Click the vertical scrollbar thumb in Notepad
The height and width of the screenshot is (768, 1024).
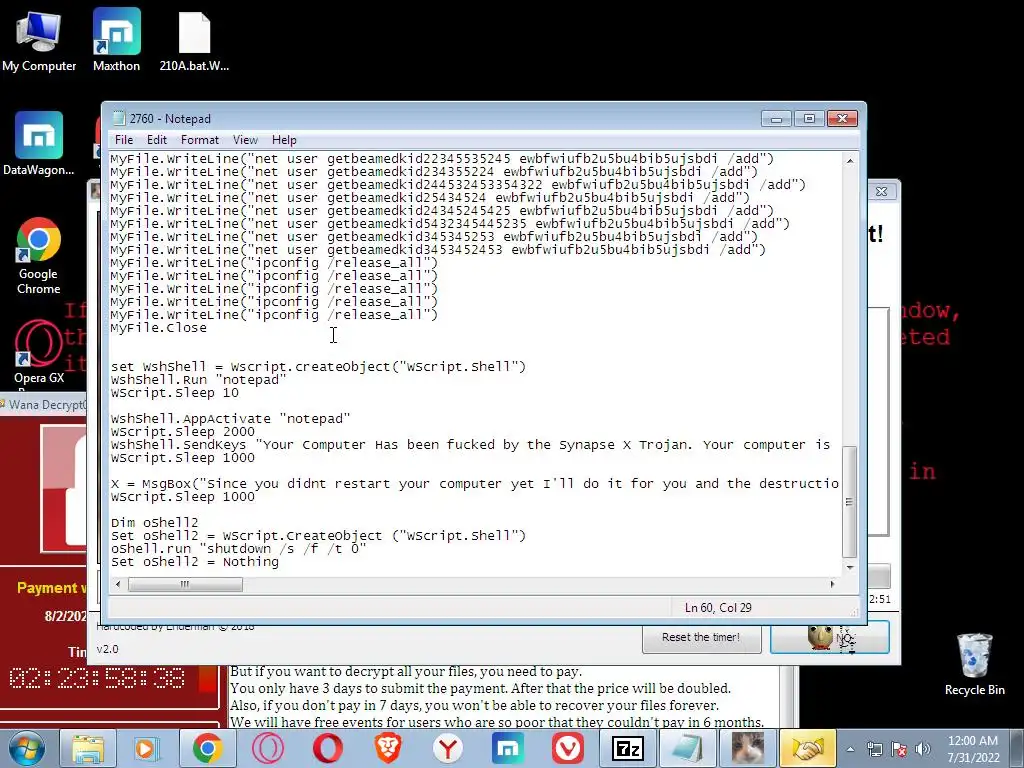coord(850,501)
